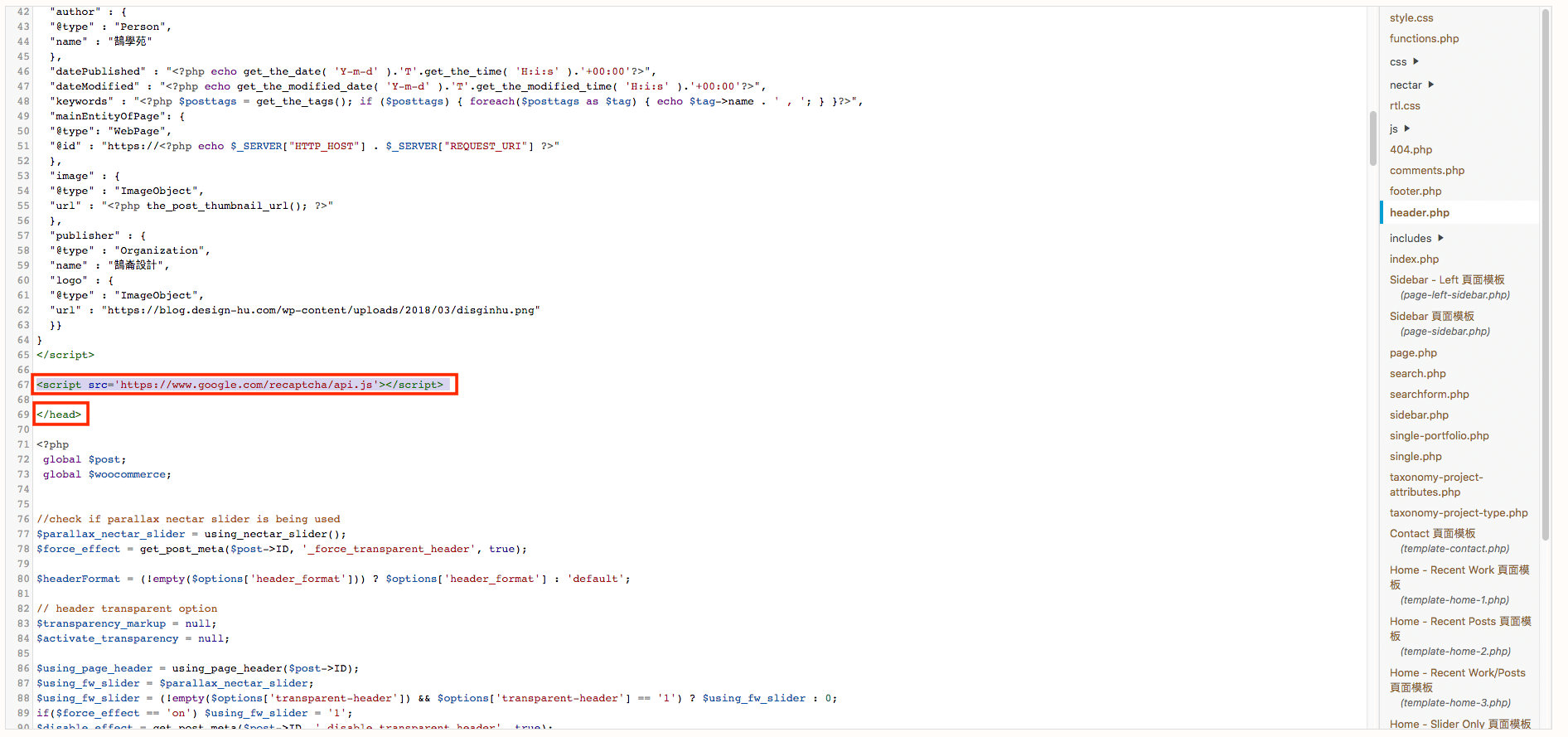The height and width of the screenshot is (737, 1568).
Task: Expand the nectar folder arrow
Action: pyautogui.click(x=1431, y=85)
